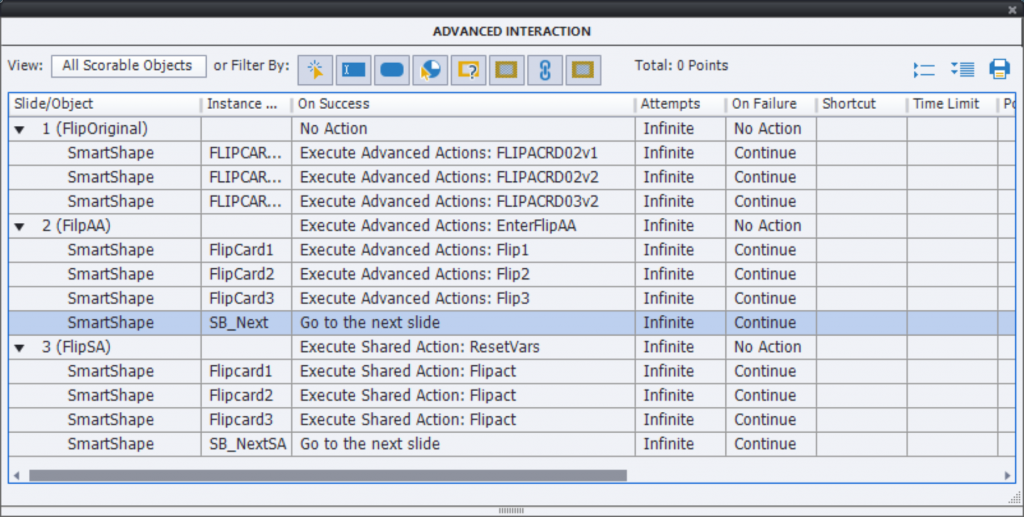Screen dimensions: 1024x517
Task: Select the pie chart widget filter icon
Action: click(x=430, y=69)
